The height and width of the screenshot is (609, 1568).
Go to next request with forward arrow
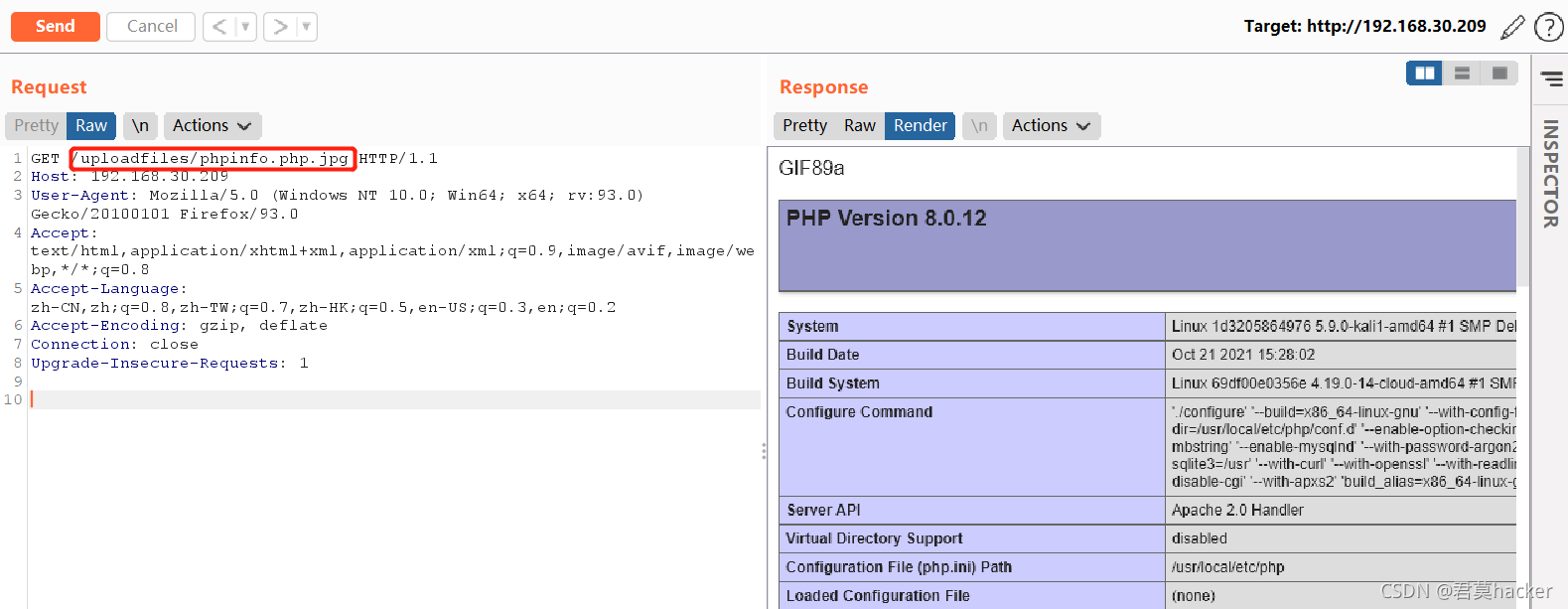[x=280, y=27]
